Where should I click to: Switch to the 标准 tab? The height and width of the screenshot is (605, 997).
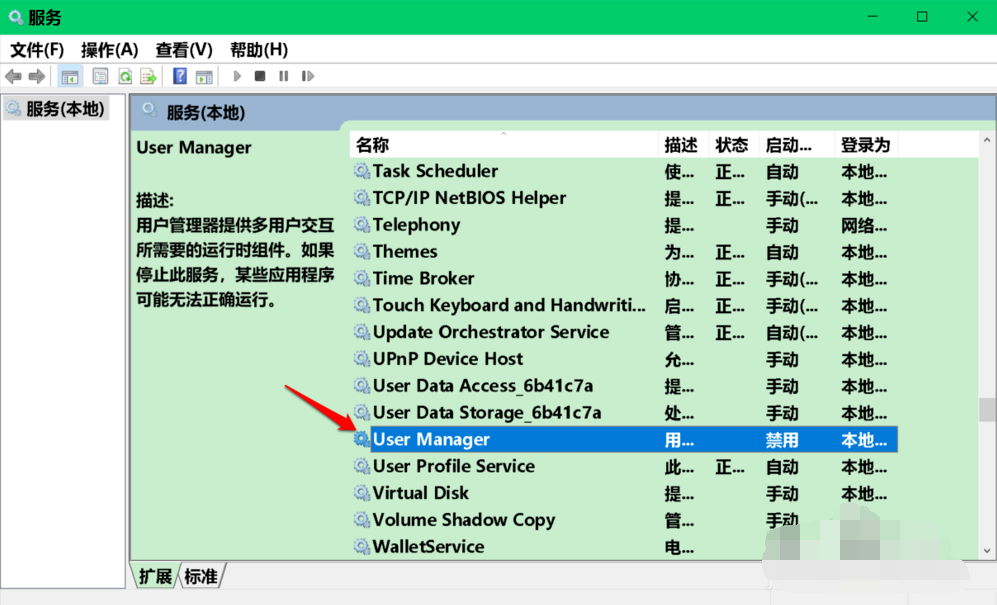[x=201, y=576]
